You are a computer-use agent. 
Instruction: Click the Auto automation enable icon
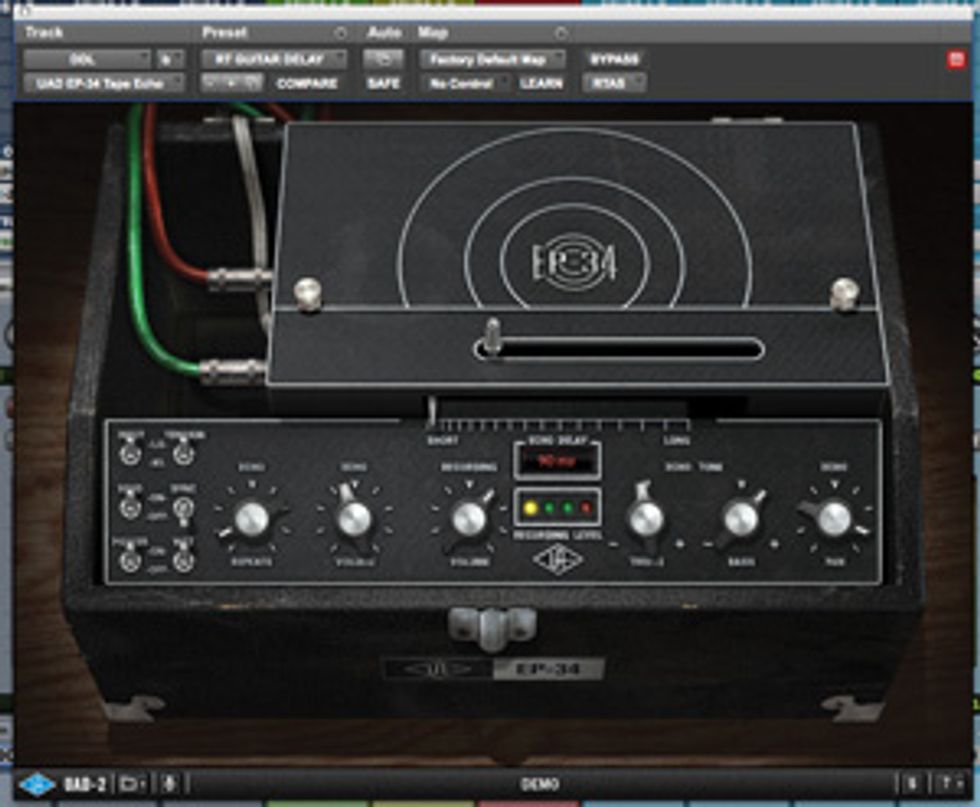[381, 59]
